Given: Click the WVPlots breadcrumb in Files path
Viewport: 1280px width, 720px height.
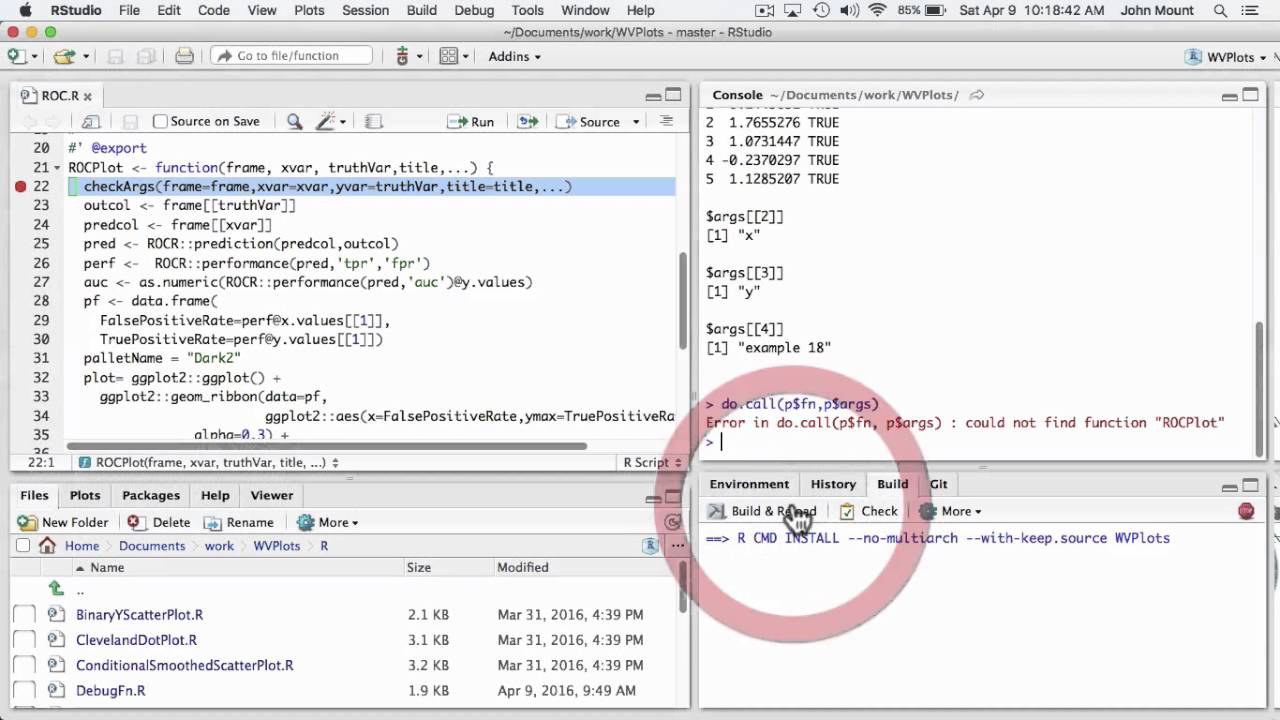Looking at the screenshot, I should click(276, 546).
